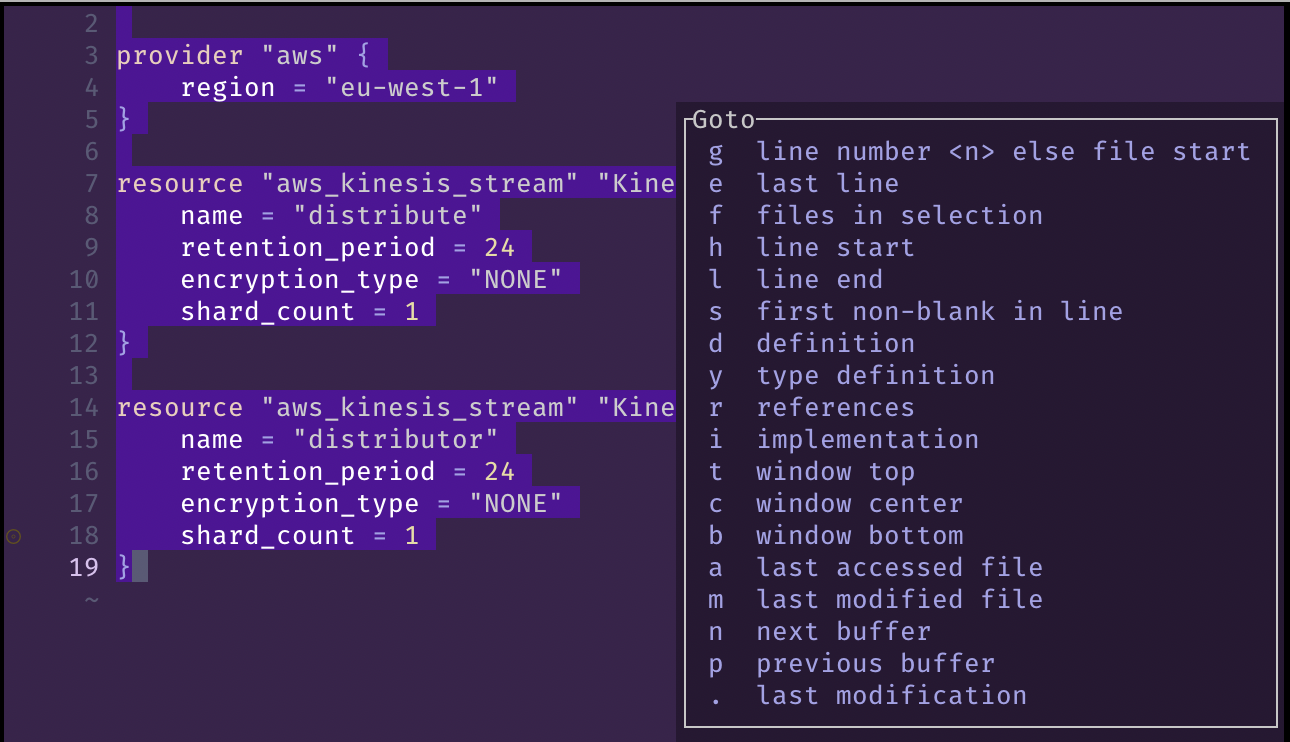Click the block cursor after closing brace
Viewport: 1290px width, 742px height.
point(140,568)
